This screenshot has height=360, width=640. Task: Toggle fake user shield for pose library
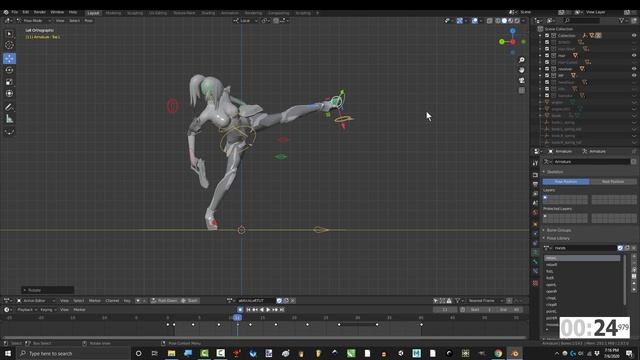tap(620, 248)
